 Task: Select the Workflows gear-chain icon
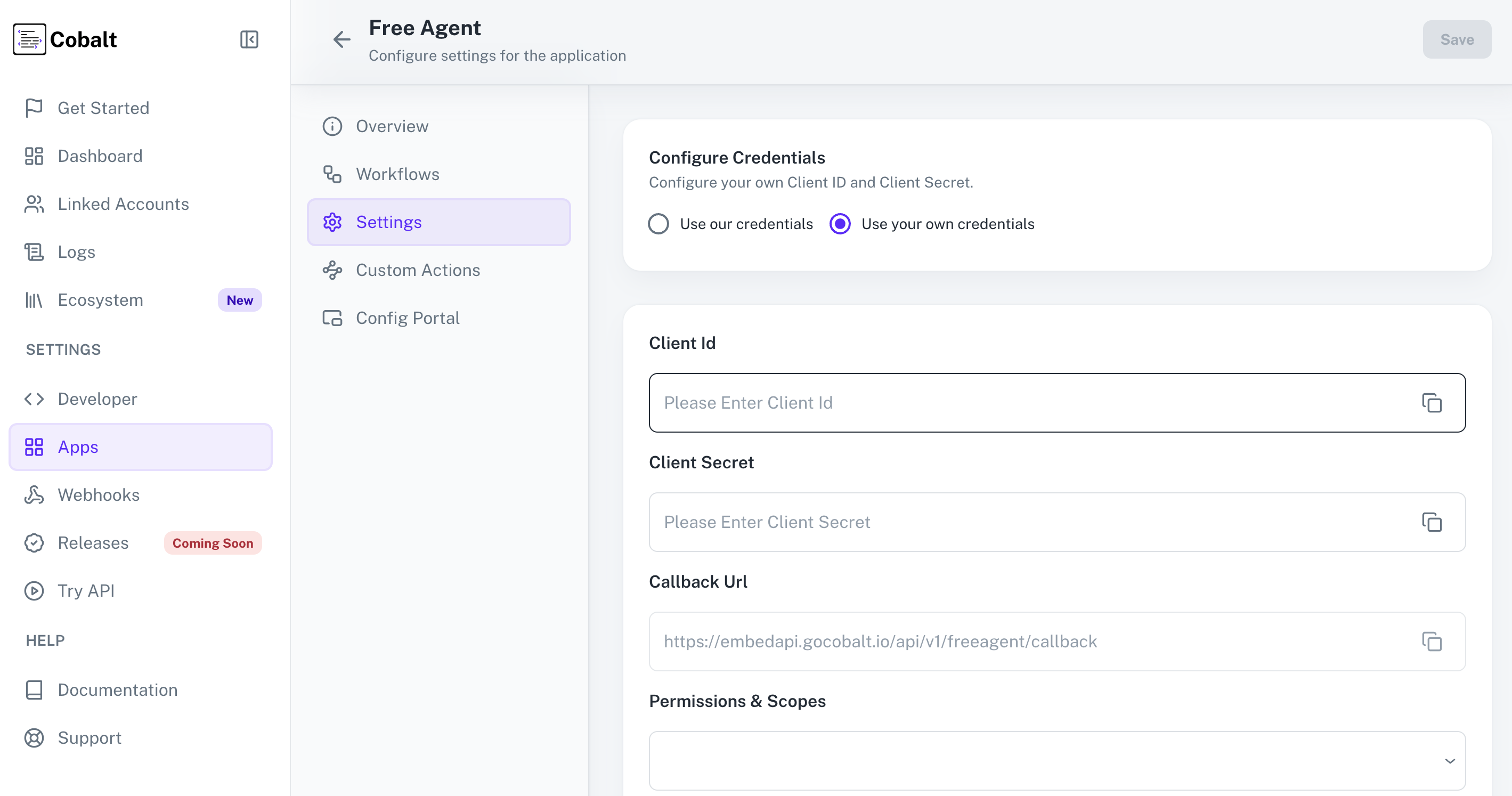pos(332,174)
